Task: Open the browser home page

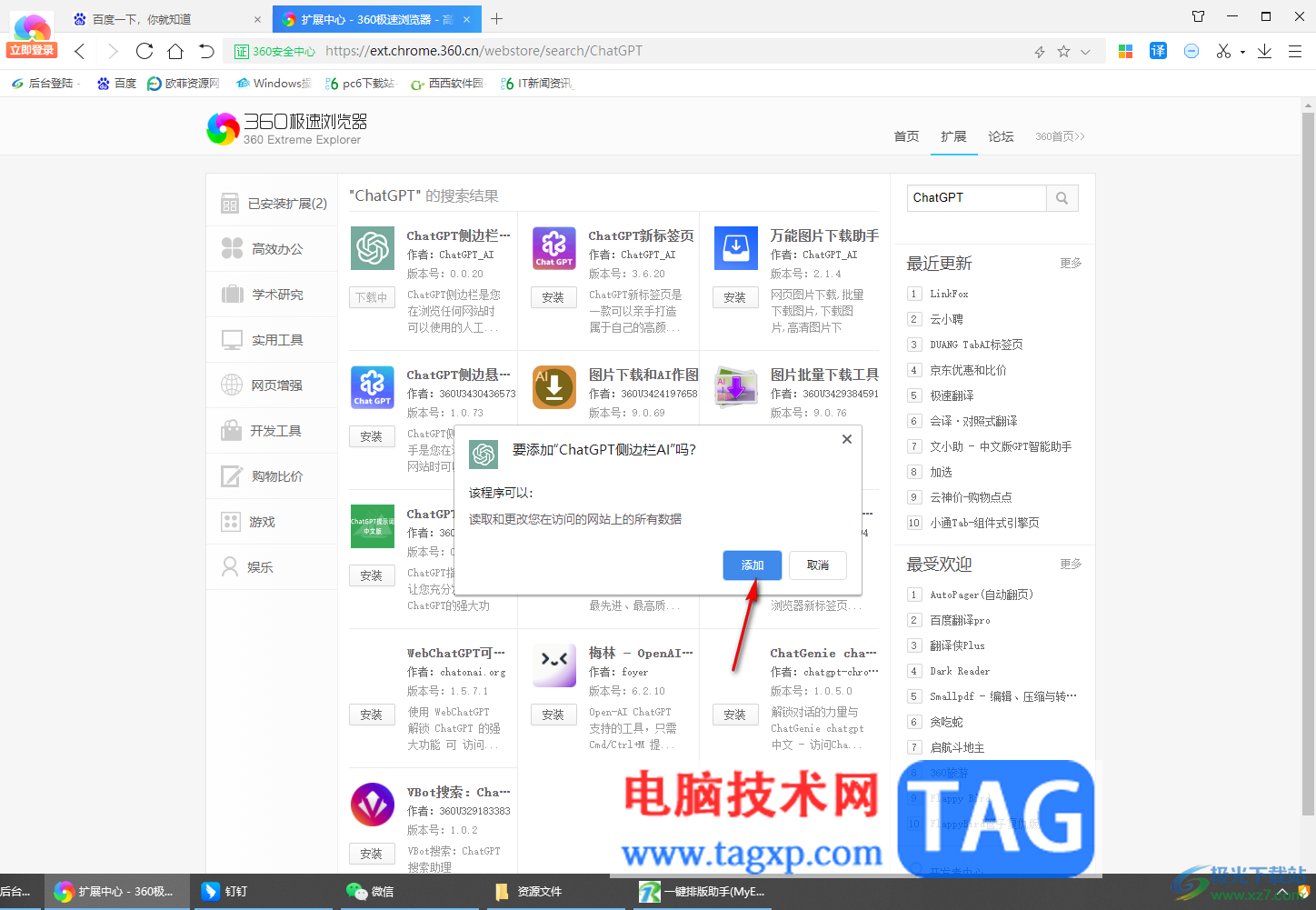Action: pos(175,51)
